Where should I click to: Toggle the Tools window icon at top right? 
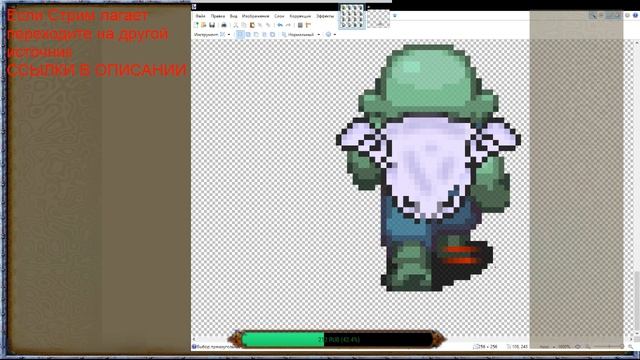[594, 16]
